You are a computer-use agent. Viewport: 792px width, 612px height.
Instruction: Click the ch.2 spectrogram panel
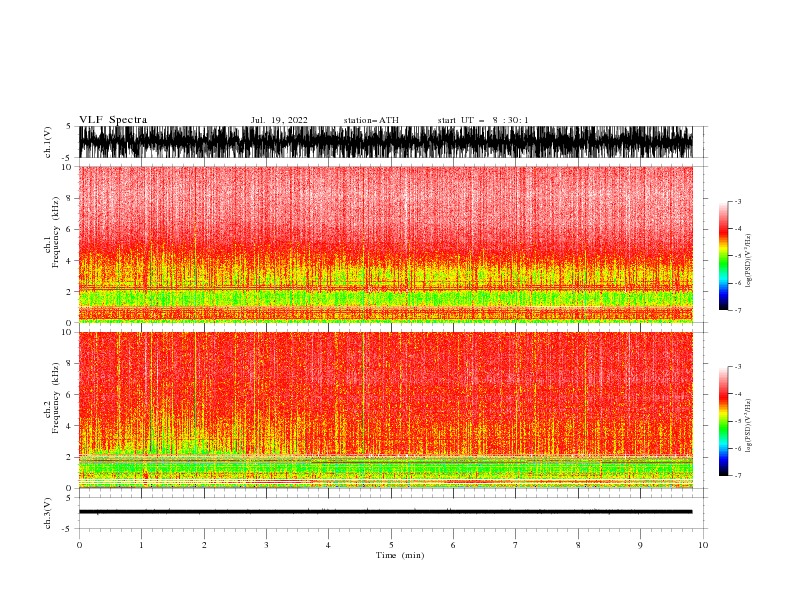click(x=386, y=410)
